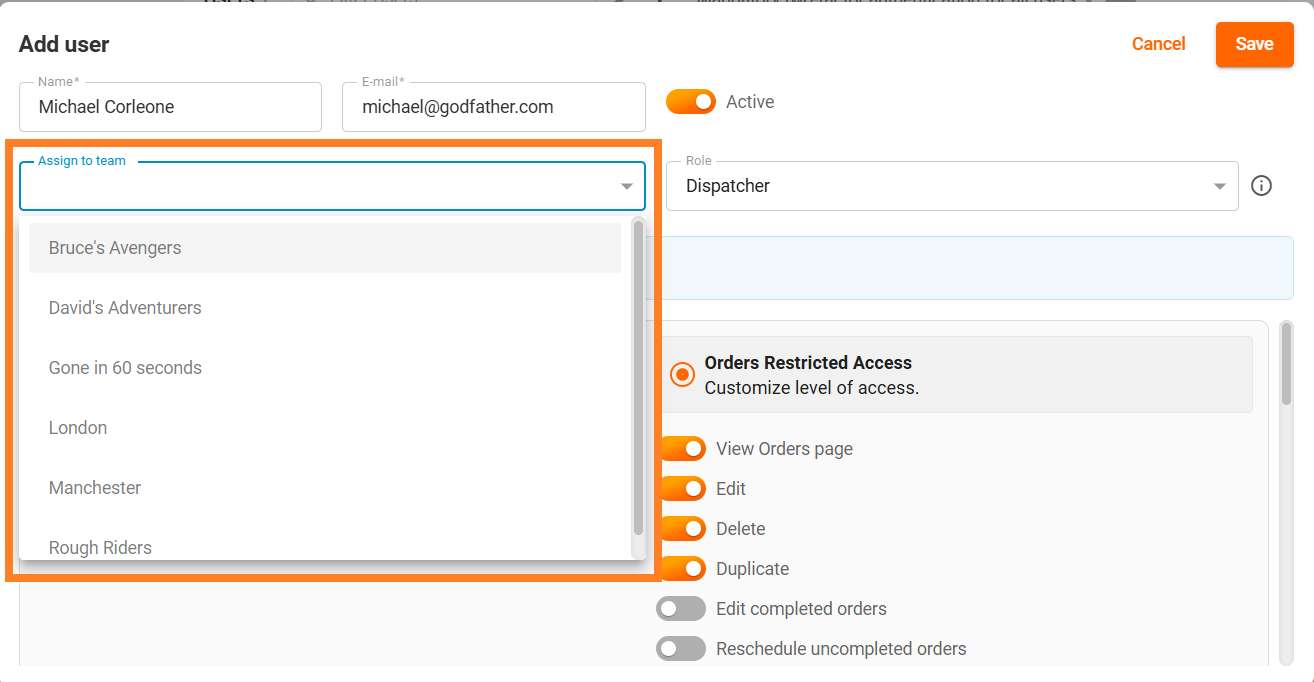Click the role info icon

tap(1261, 186)
